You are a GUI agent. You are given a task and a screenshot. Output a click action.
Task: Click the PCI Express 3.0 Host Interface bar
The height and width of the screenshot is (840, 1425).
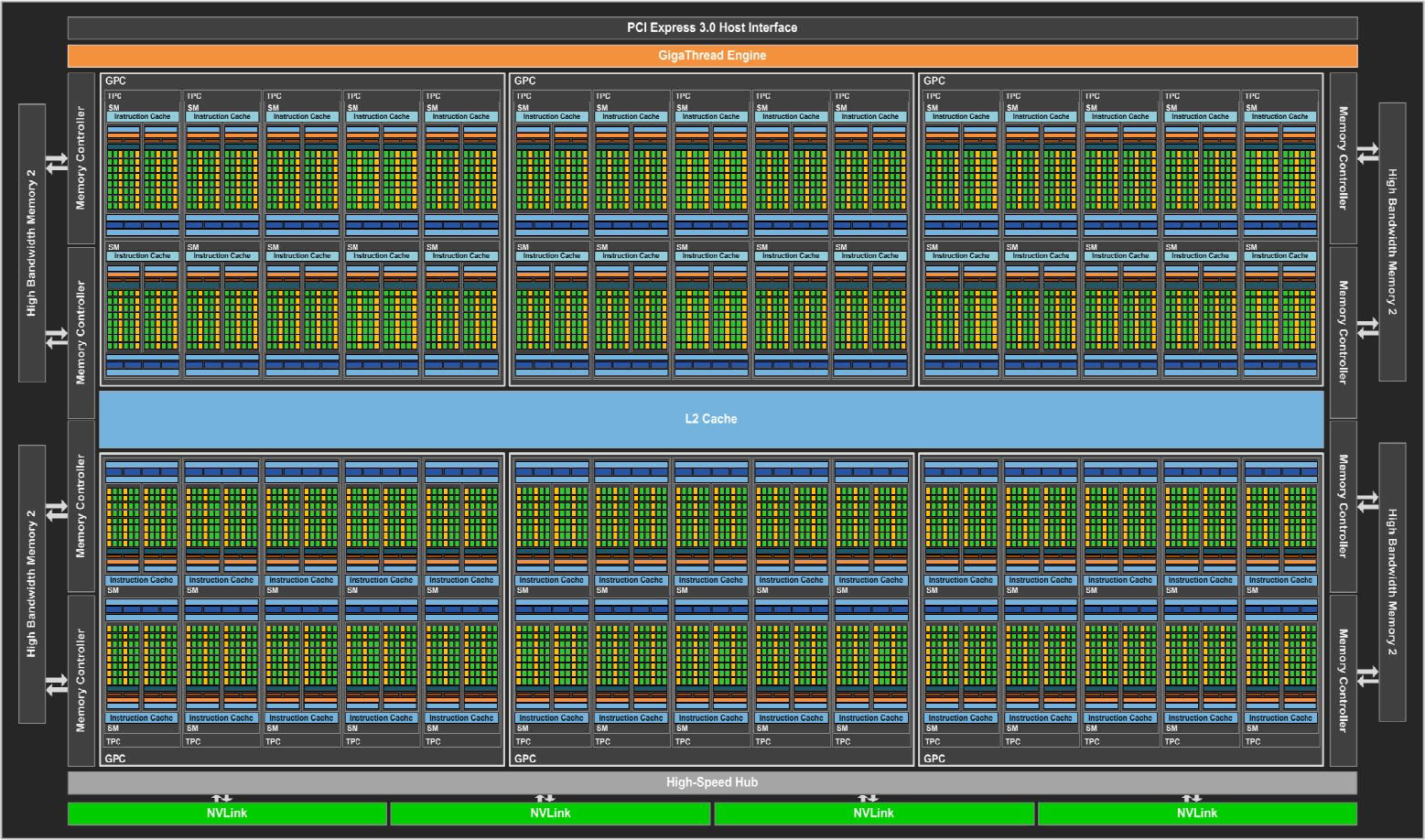(712, 27)
